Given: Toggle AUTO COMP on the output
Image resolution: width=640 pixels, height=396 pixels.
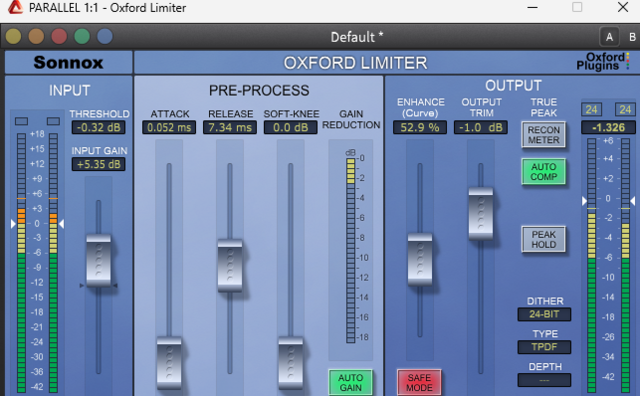Looking at the screenshot, I should pyautogui.click(x=544, y=171).
